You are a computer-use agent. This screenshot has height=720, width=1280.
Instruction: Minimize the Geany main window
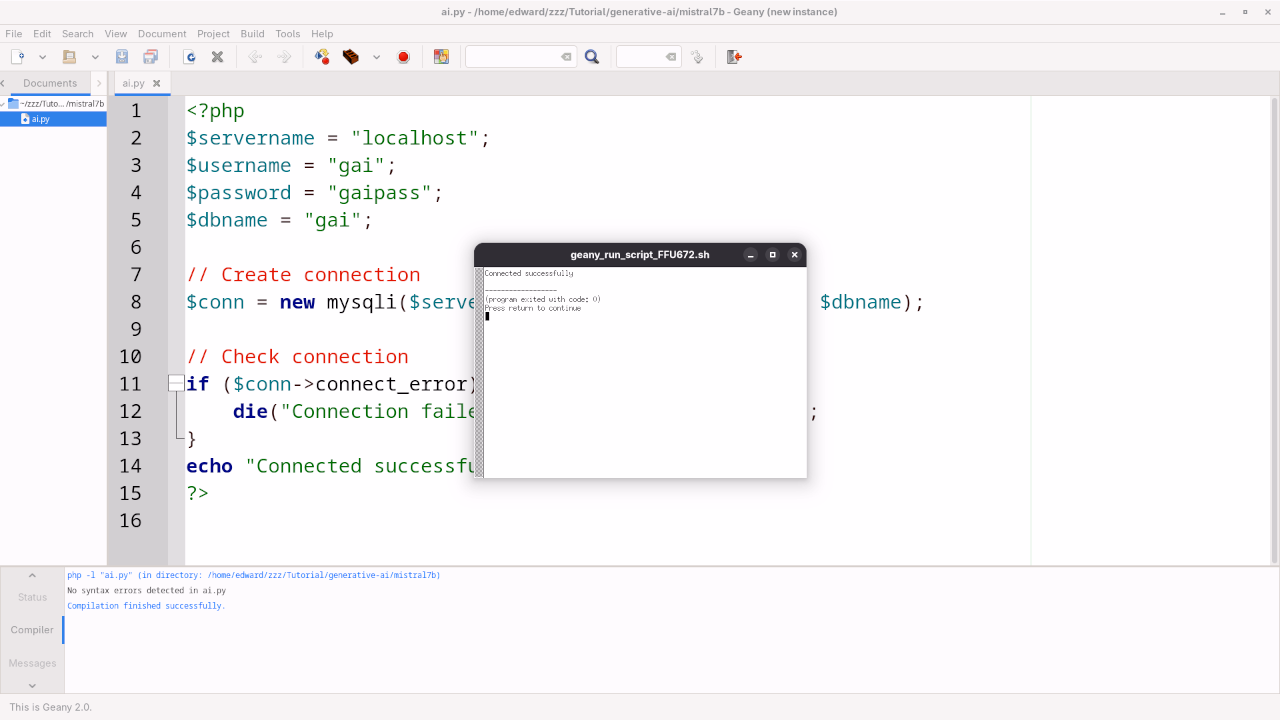click(1222, 12)
